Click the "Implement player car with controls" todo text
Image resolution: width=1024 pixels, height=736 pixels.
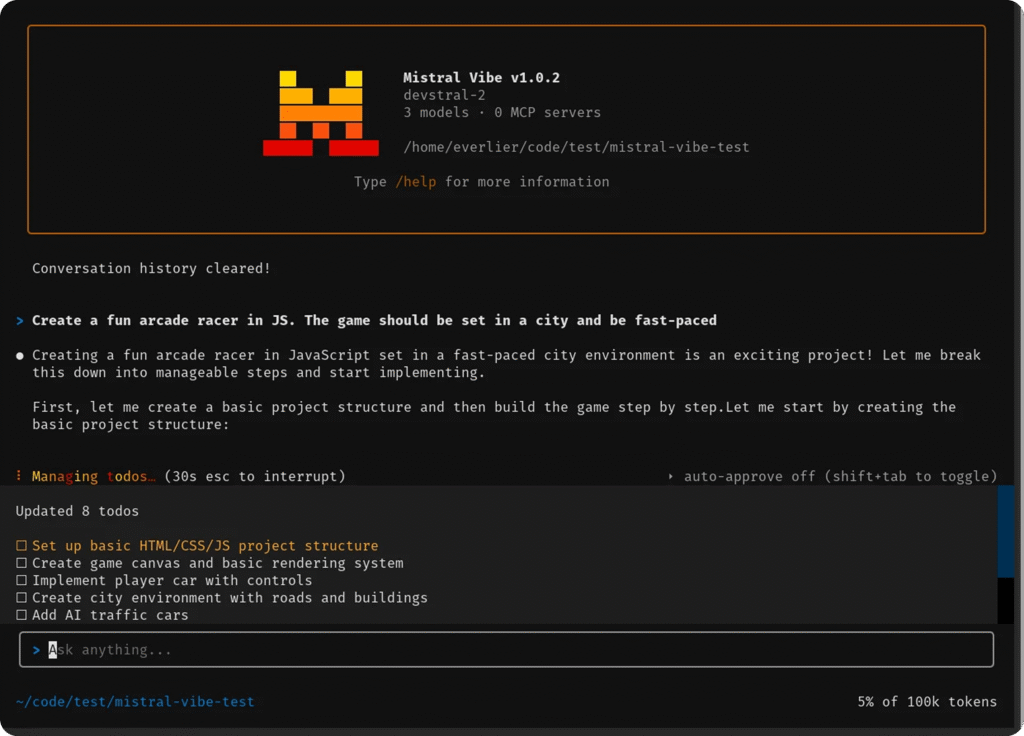pyautogui.click(x=172, y=580)
